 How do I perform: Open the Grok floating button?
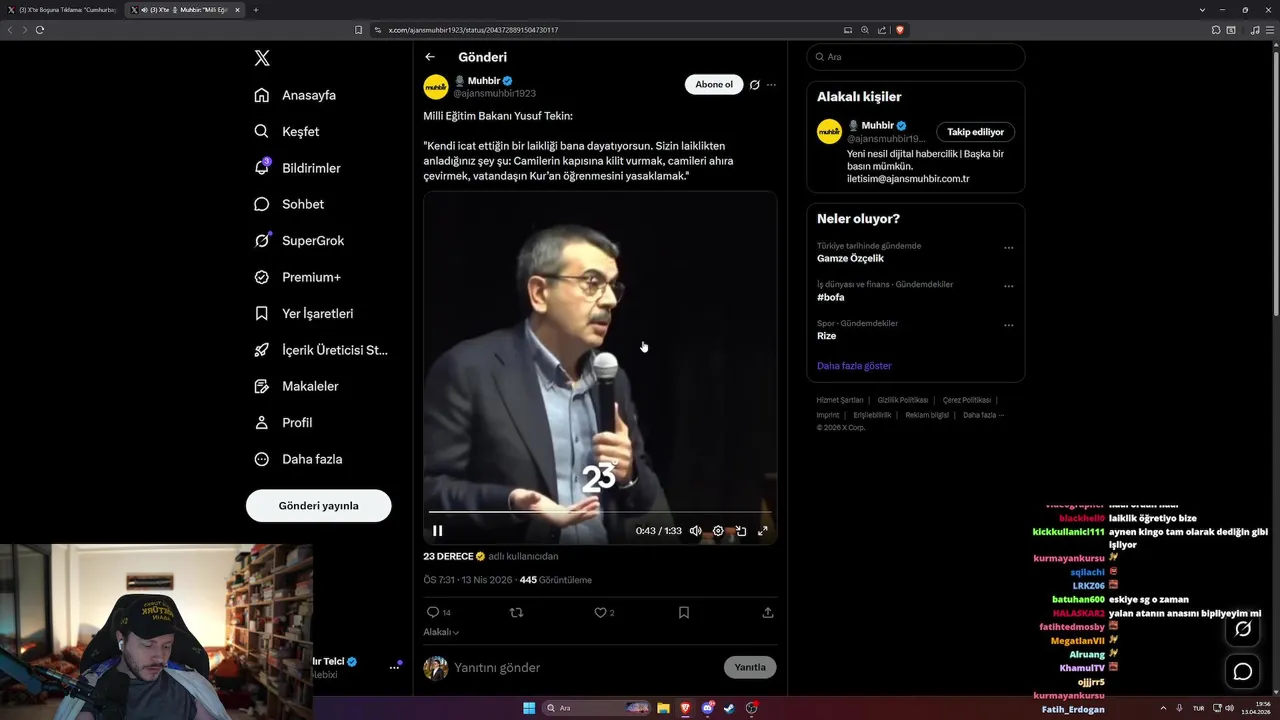pos(1243,629)
